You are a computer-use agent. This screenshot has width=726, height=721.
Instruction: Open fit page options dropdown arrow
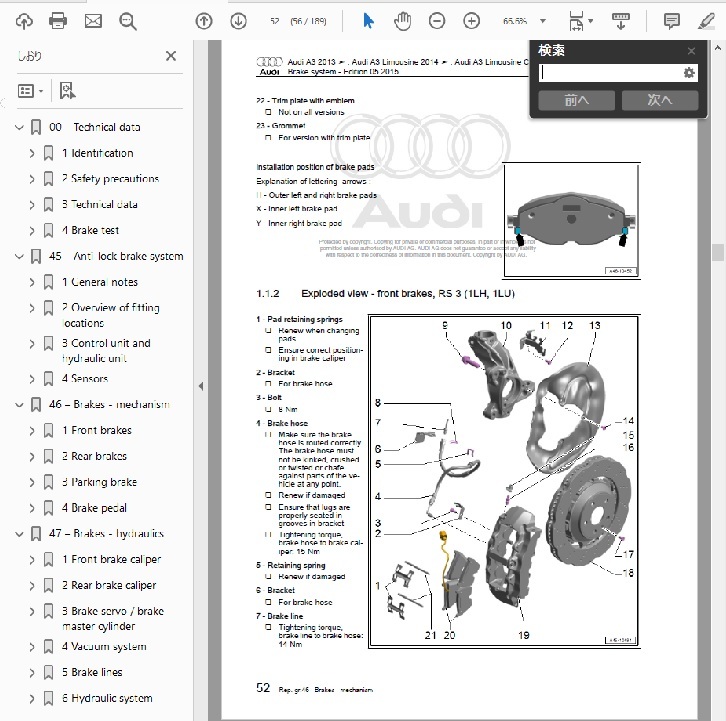tap(590, 21)
